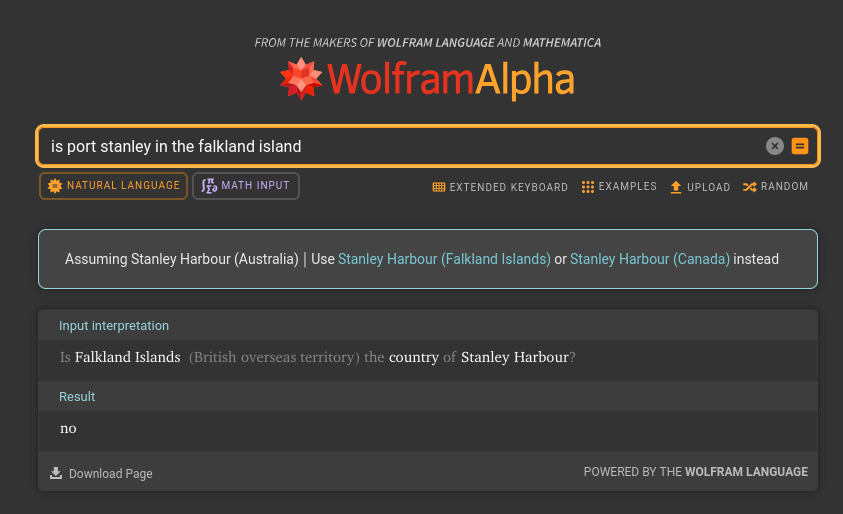Click the examples grid icon

point(588,187)
